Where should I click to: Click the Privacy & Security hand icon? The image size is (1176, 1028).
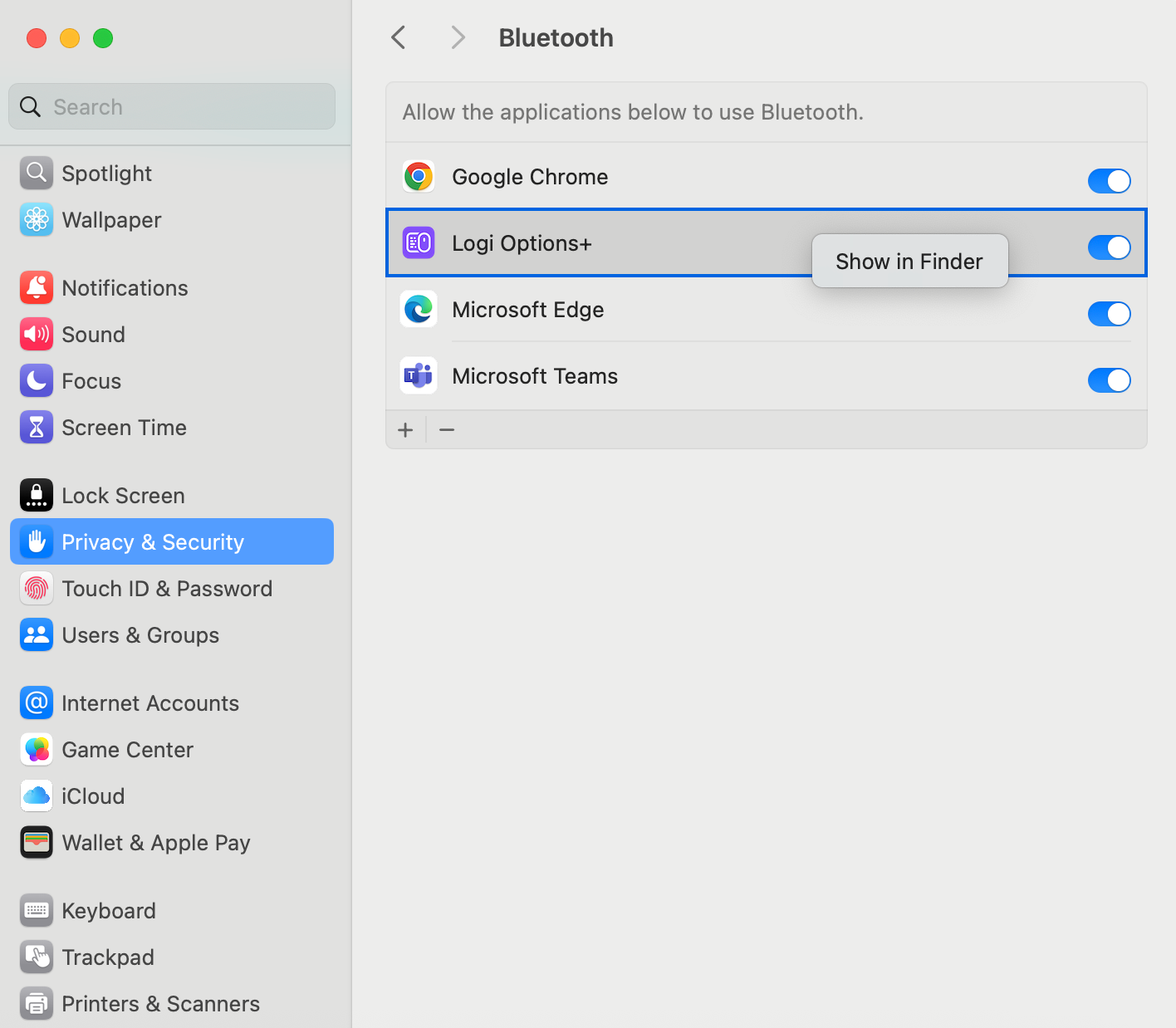tap(37, 541)
